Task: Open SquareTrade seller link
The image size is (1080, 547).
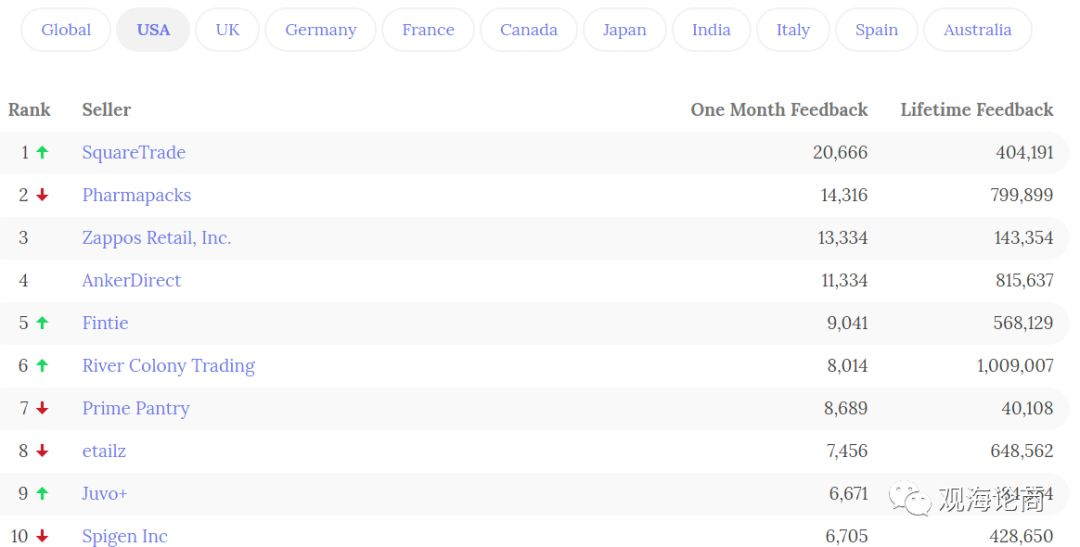Action: coord(134,152)
